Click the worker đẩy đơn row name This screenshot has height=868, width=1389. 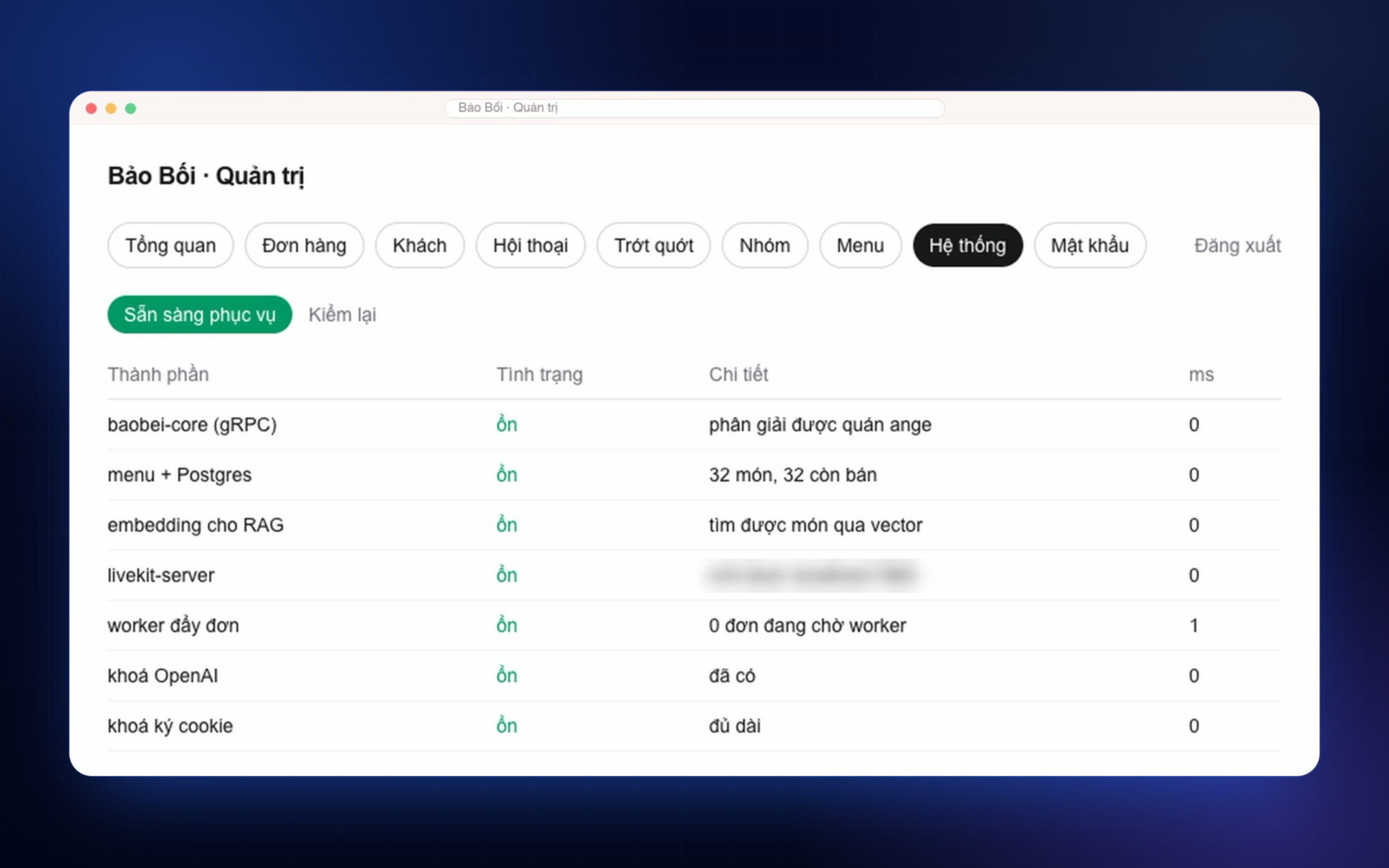(173, 625)
